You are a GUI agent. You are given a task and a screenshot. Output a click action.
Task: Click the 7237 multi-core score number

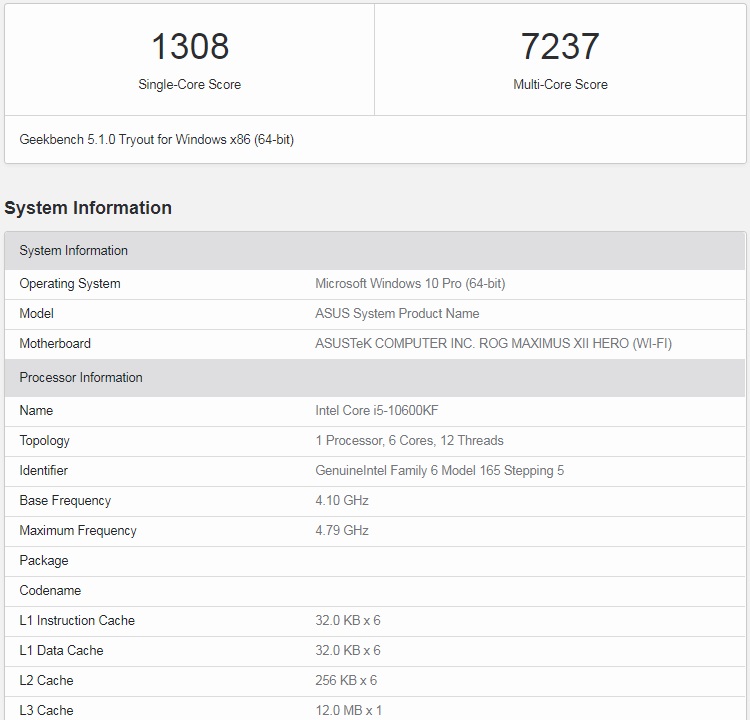pos(560,46)
